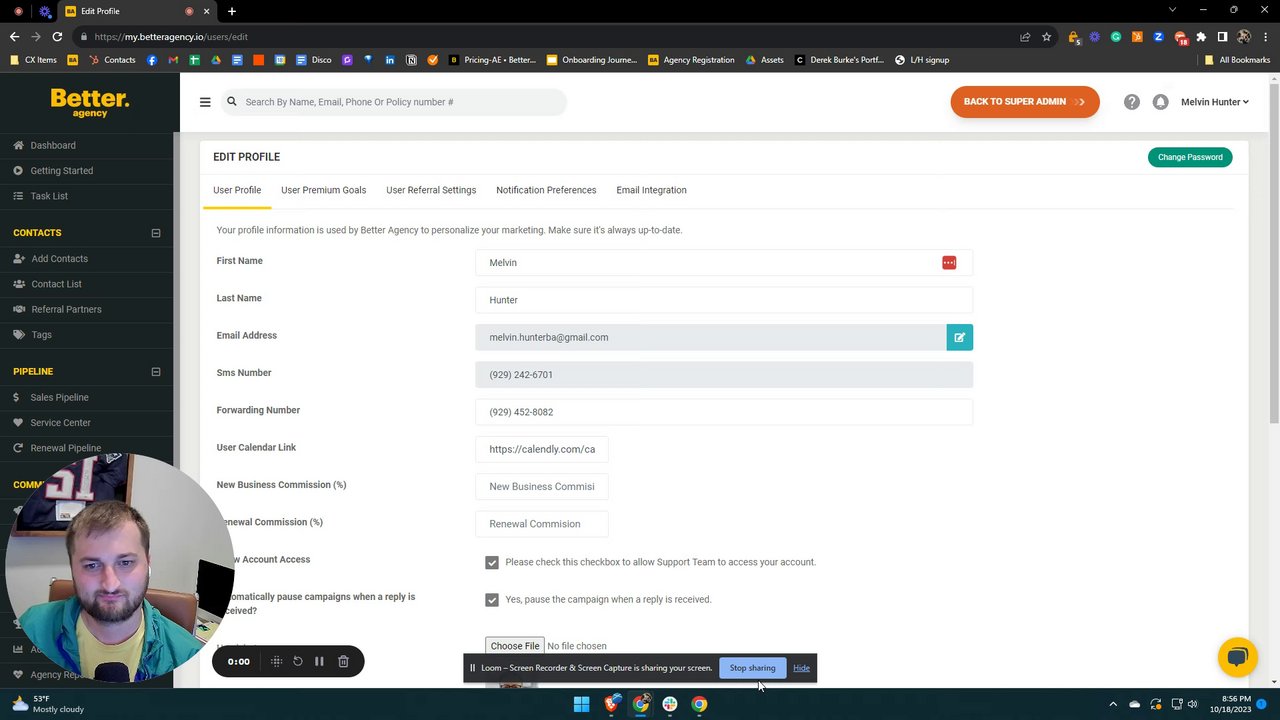Click the red password manager icon in First Name

[949, 263]
